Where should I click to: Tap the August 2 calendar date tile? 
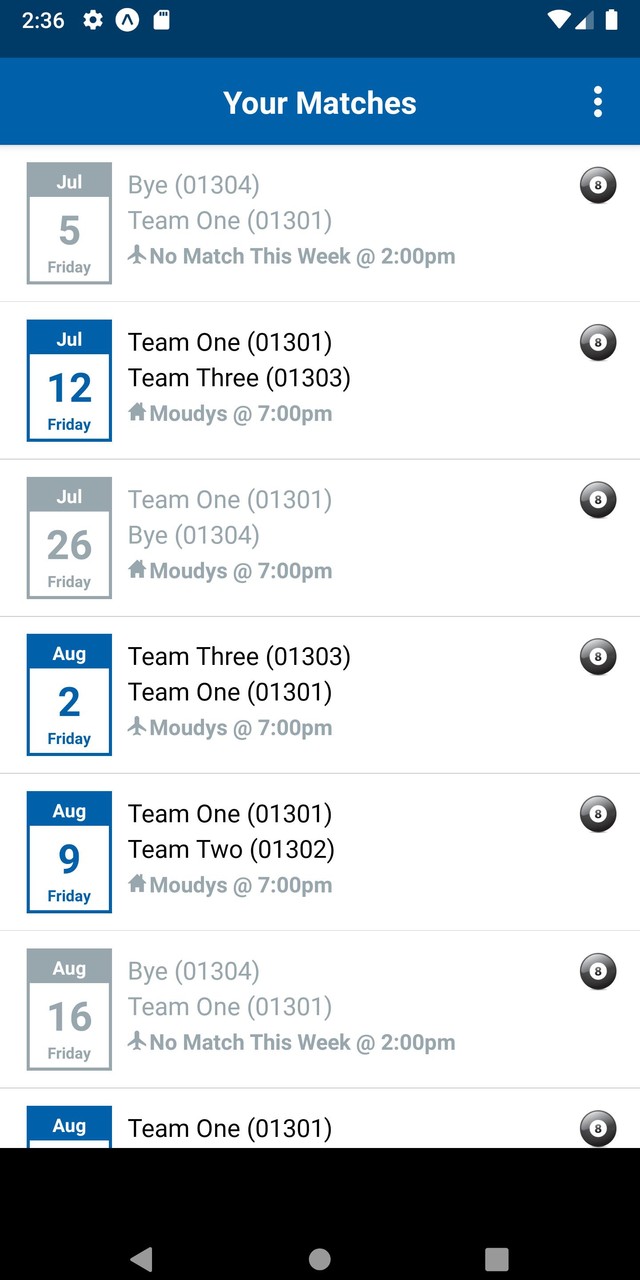click(68, 694)
